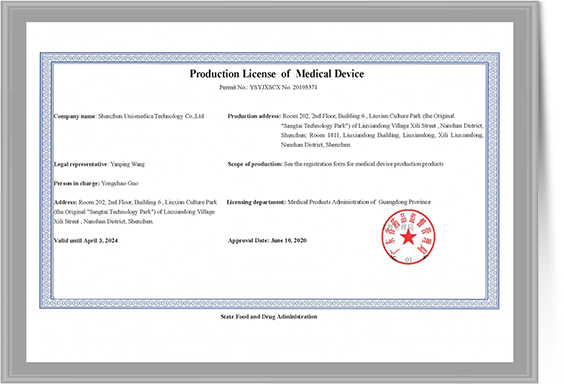564x384 pixels.
Task: Click the Person in charge label
Action: point(77,183)
